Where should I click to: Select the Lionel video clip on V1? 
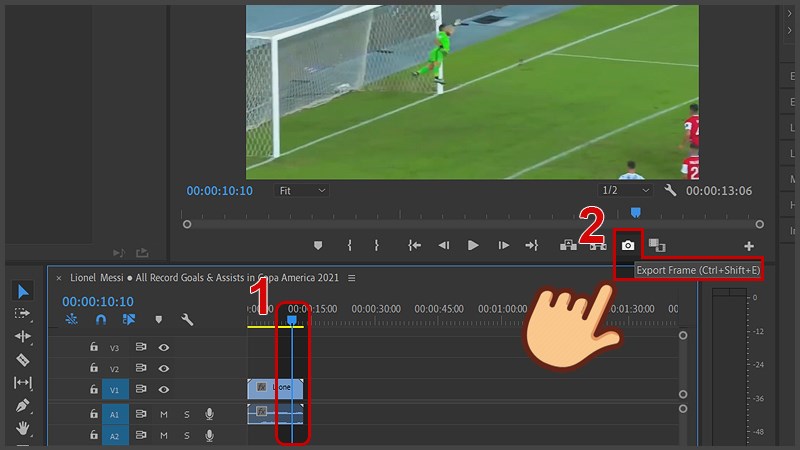276,389
